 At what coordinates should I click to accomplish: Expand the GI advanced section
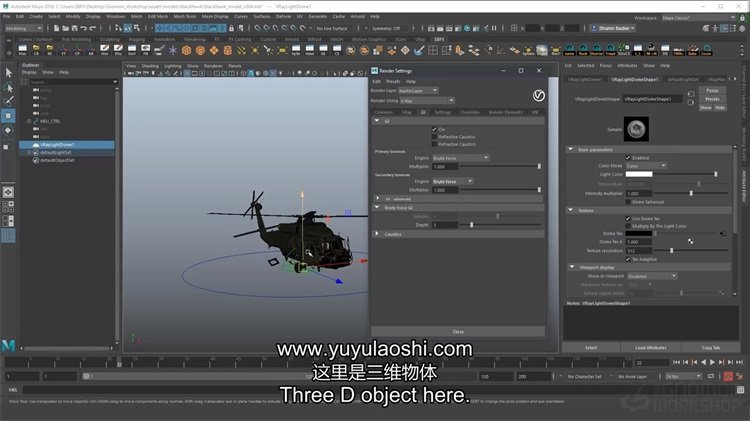(378, 199)
